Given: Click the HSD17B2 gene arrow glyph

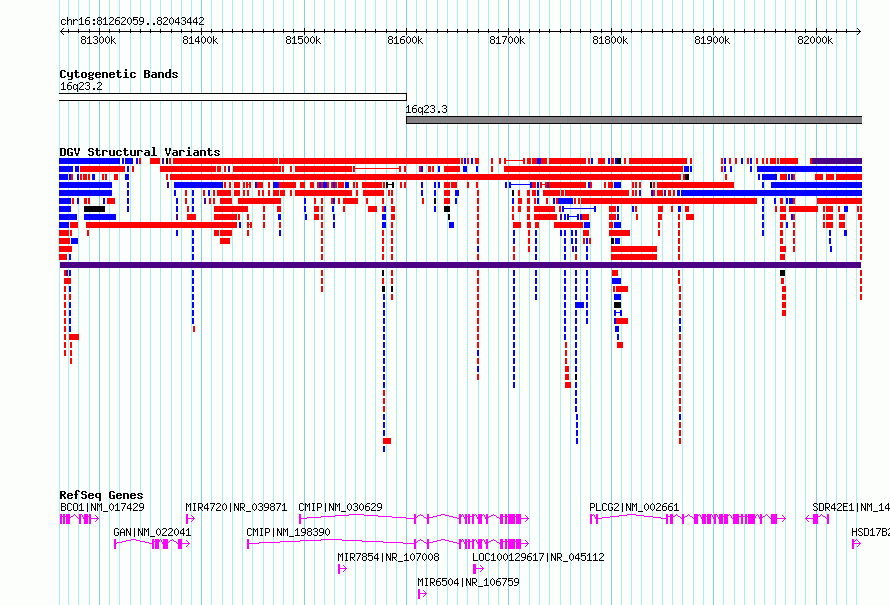Looking at the screenshot, I should (x=857, y=544).
